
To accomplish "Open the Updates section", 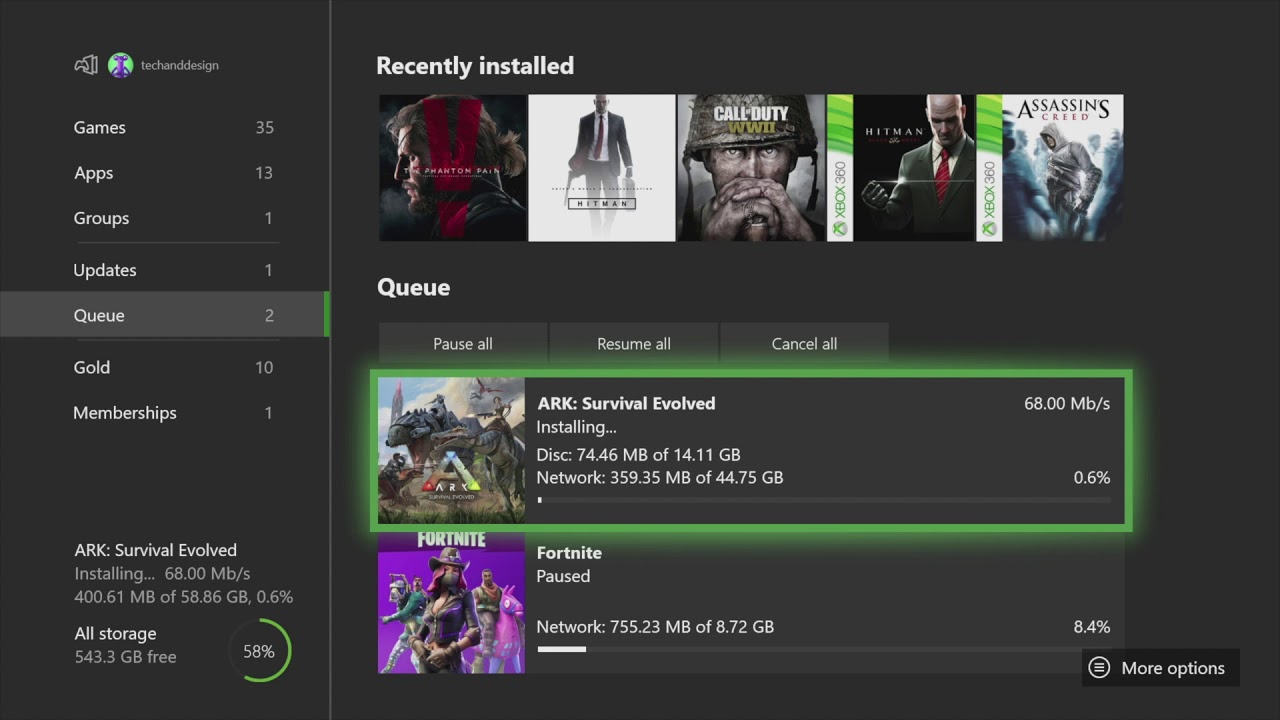I will tap(165, 270).
